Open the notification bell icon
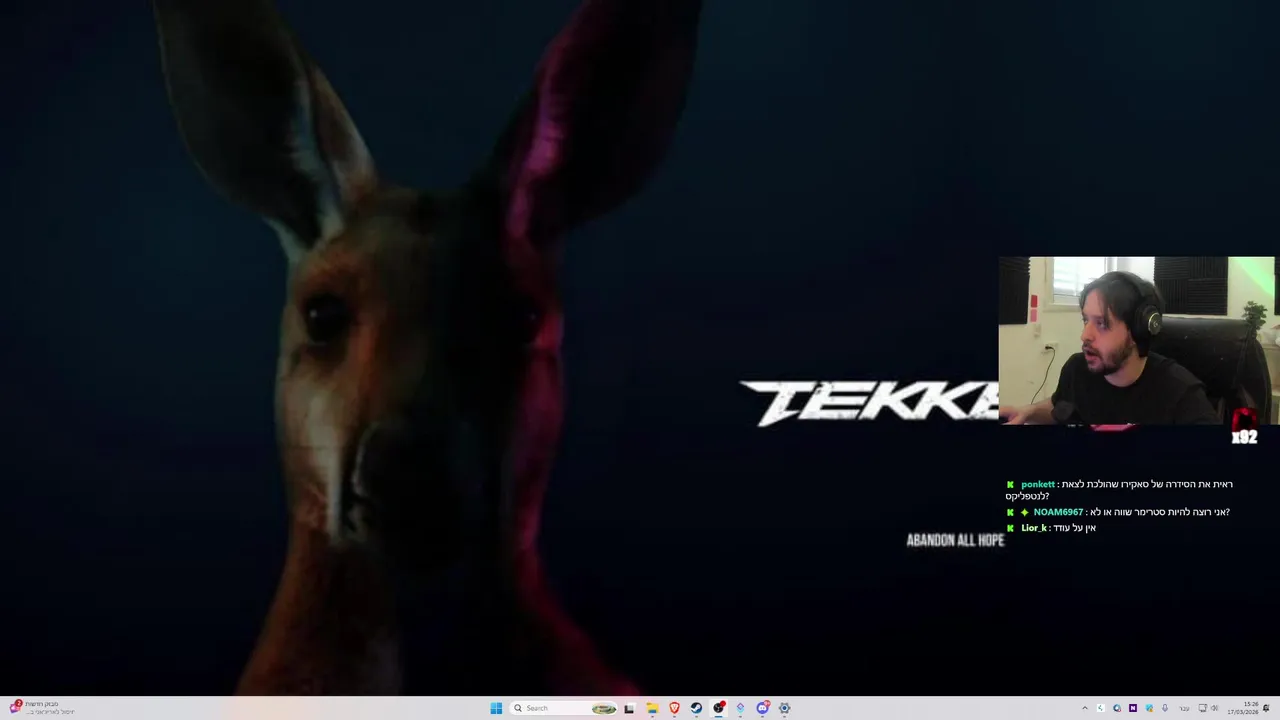This screenshot has width=1280, height=720. point(1266,708)
